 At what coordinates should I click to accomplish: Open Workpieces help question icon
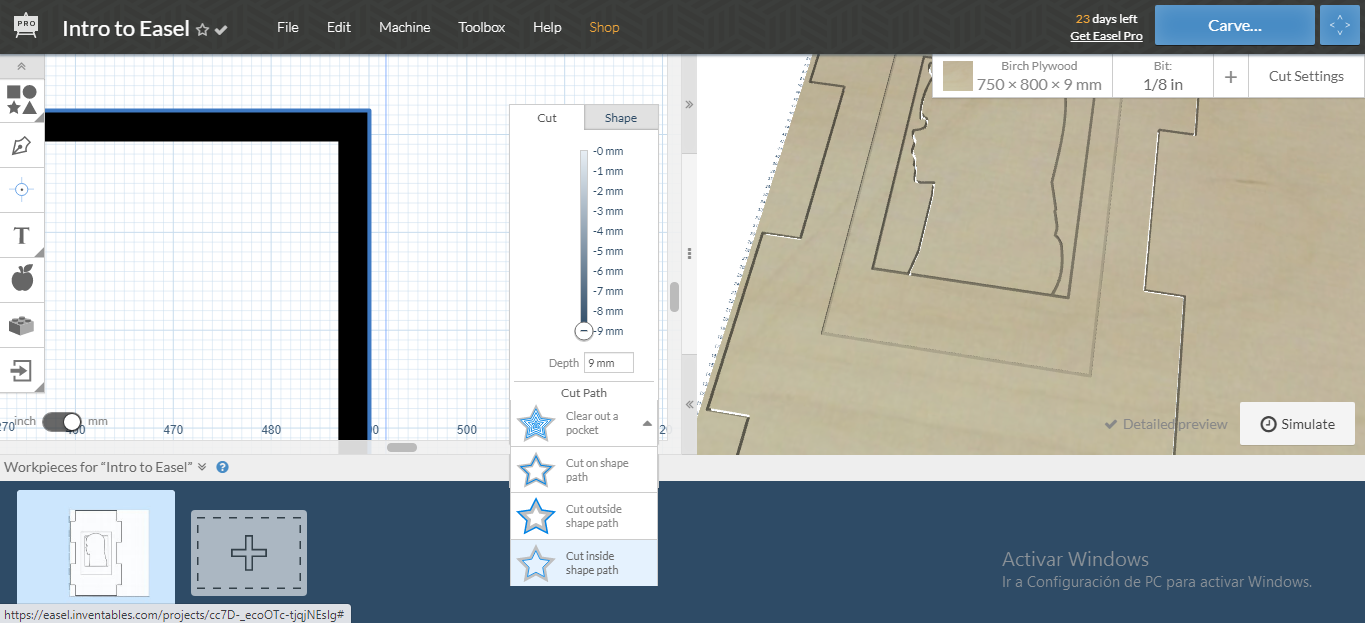pyautogui.click(x=223, y=467)
